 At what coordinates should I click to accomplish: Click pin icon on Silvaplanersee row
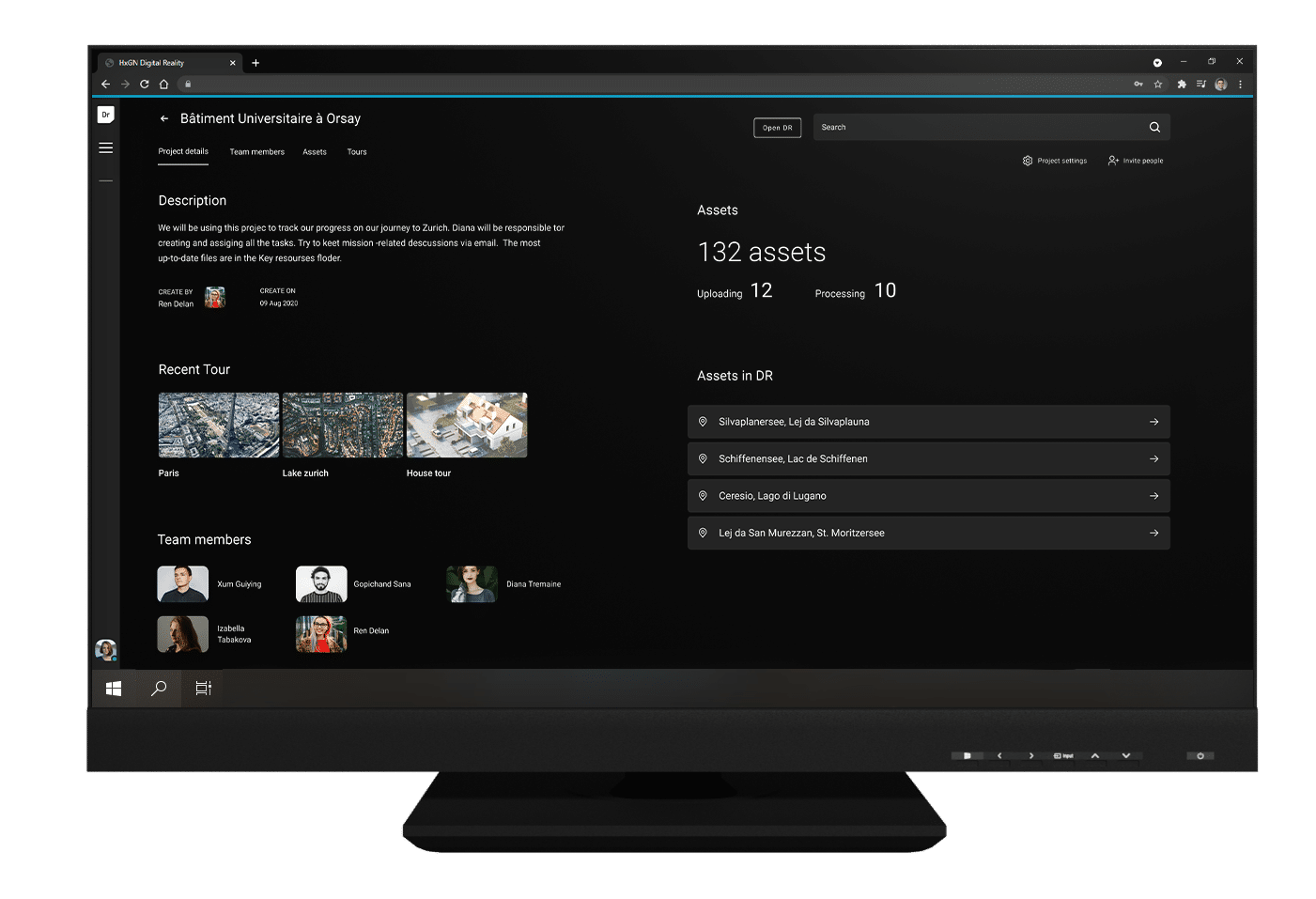(x=703, y=422)
